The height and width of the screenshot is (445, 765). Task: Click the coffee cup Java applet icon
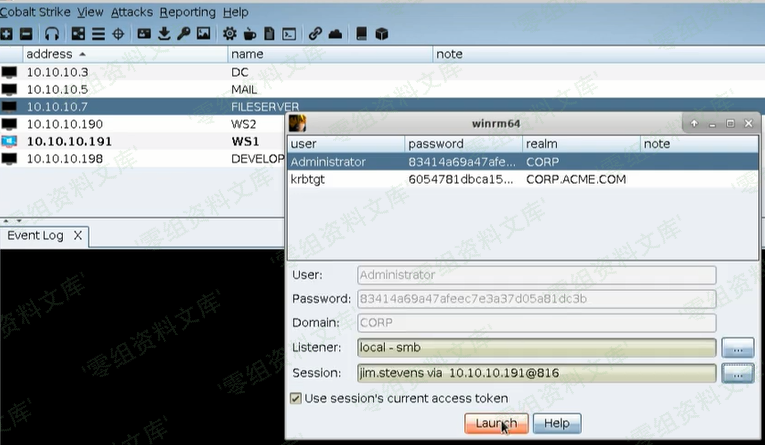pyautogui.click(x=249, y=33)
